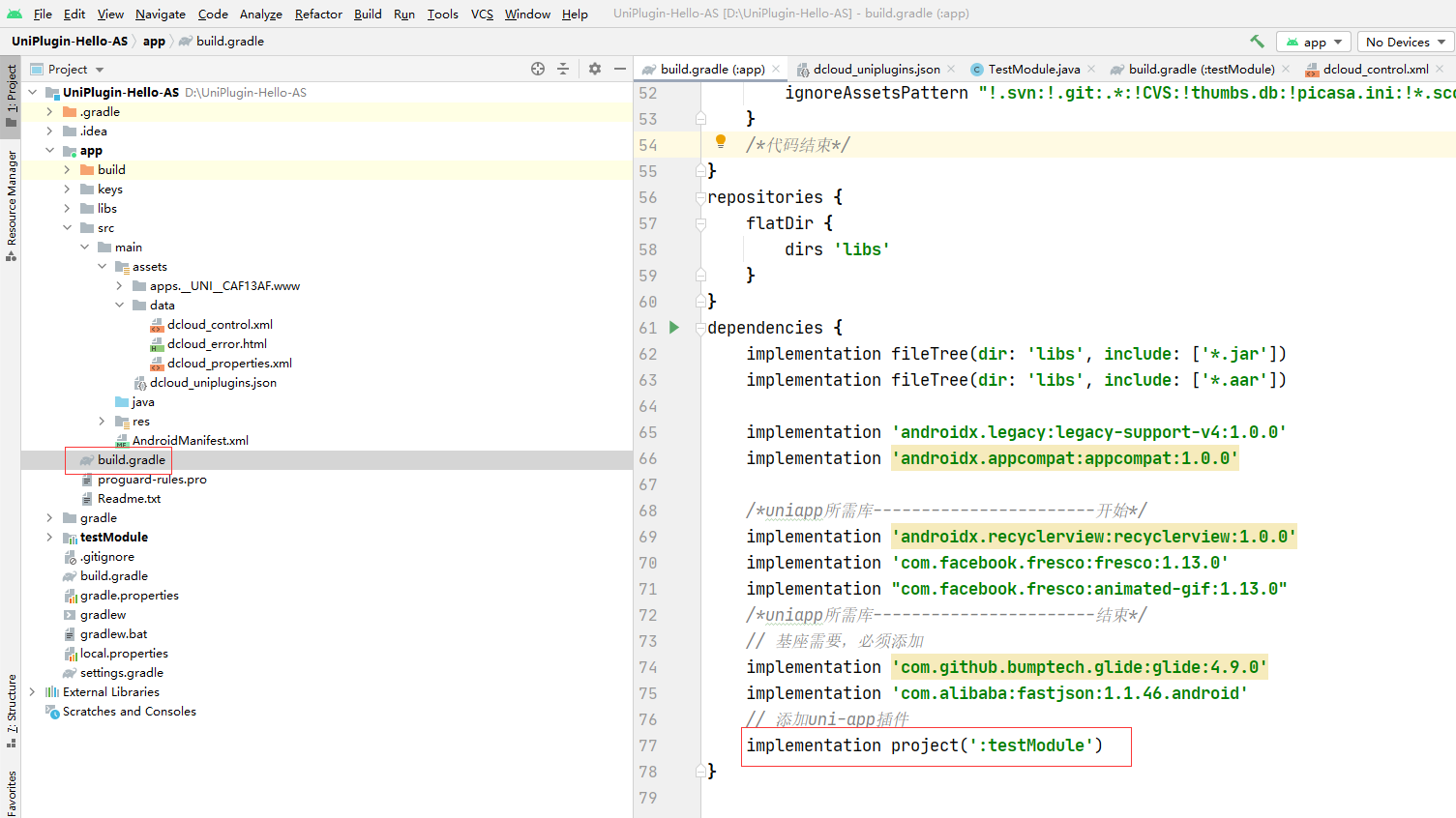Expand the libs folder
Screen dimensions: 1456x818
pyautogui.click(x=68, y=208)
